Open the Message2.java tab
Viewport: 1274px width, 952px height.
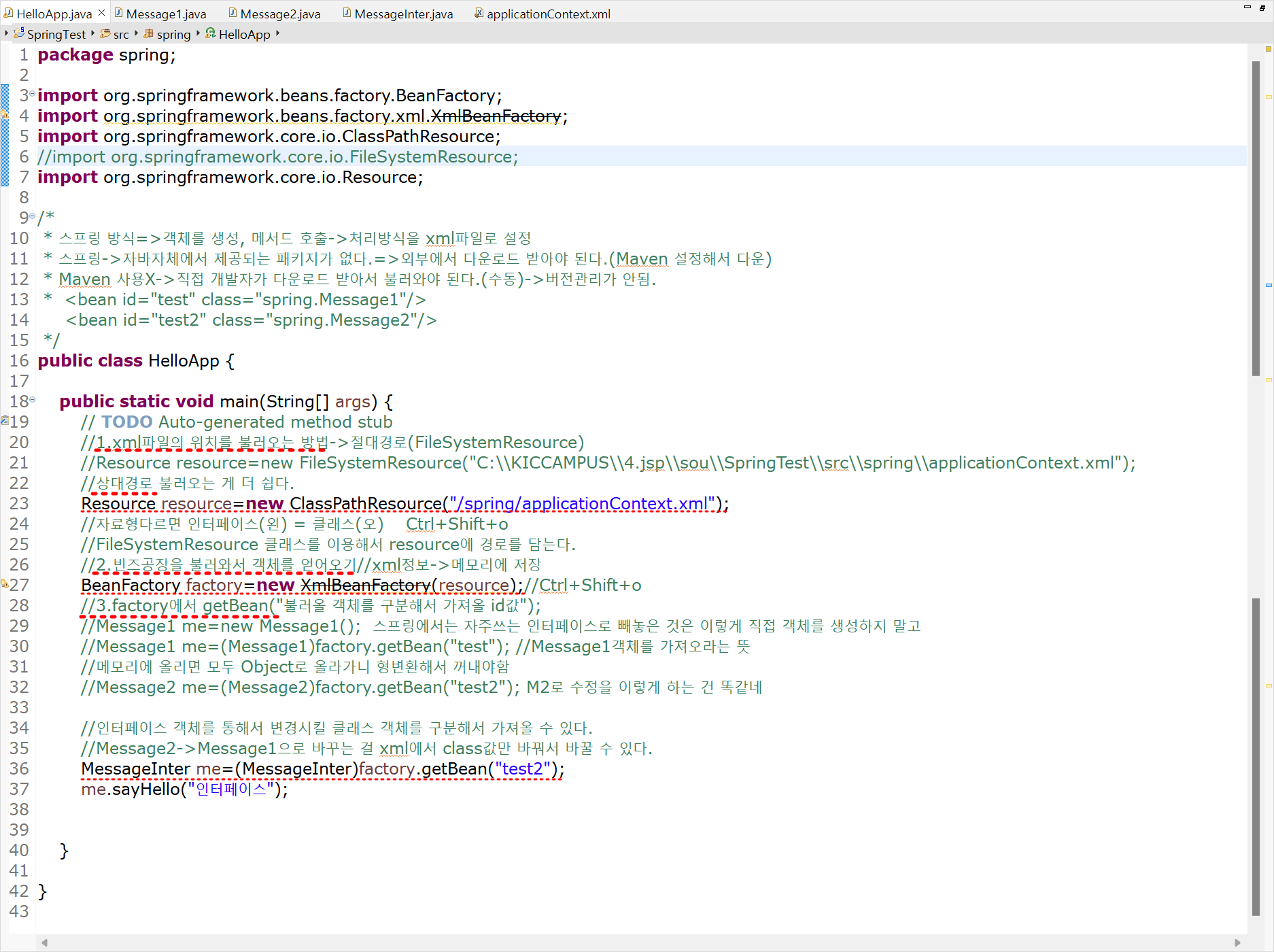click(x=275, y=14)
